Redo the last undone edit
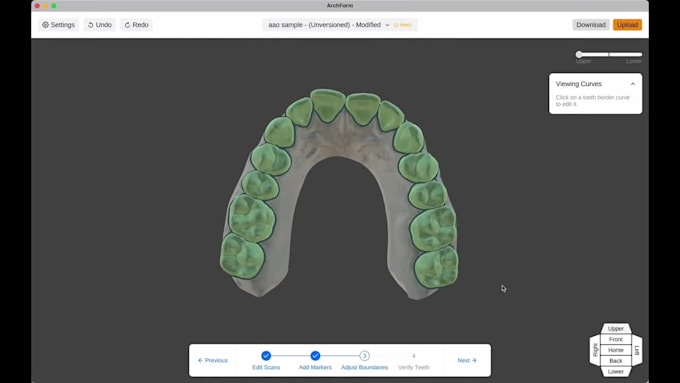Screen dimensions: 680x383 click(x=136, y=25)
